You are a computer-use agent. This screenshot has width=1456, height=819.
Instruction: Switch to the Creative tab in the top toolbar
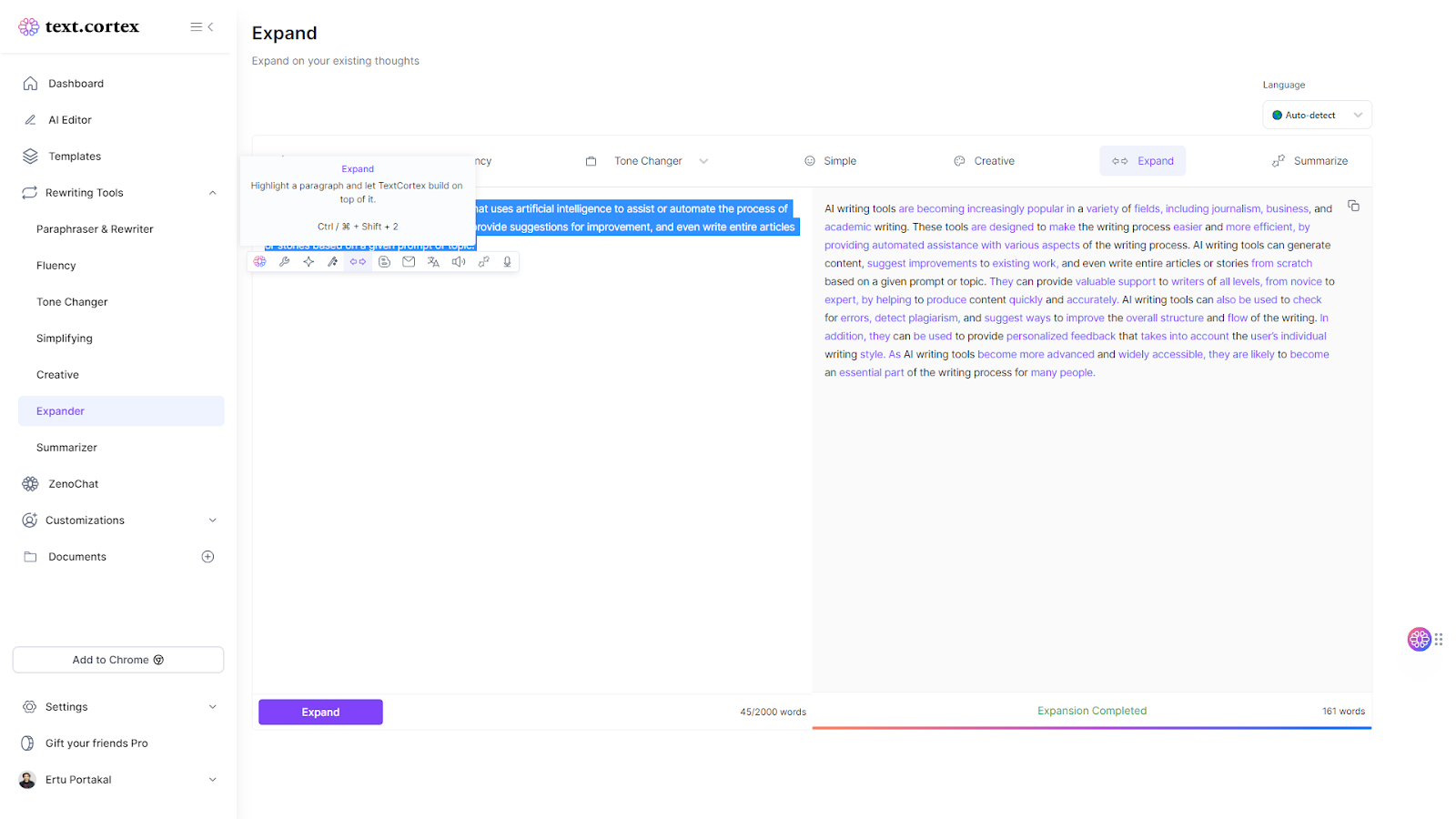point(984,161)
